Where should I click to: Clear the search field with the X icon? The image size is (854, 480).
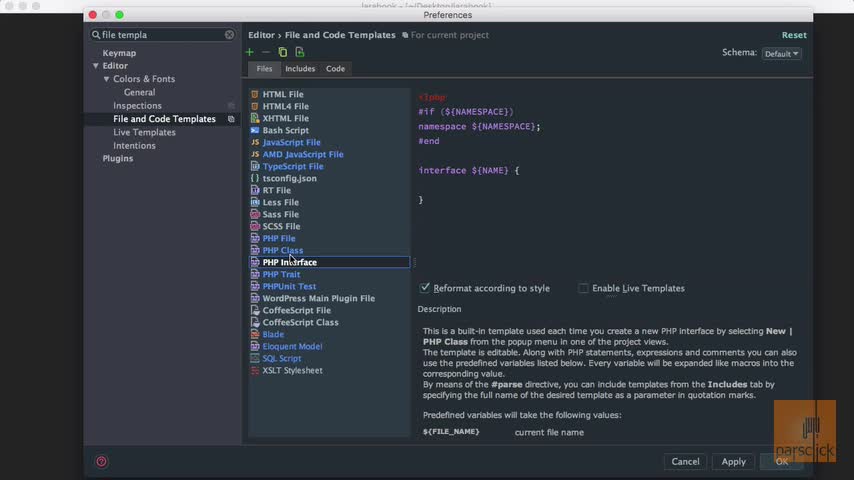(x=229, y=35)
